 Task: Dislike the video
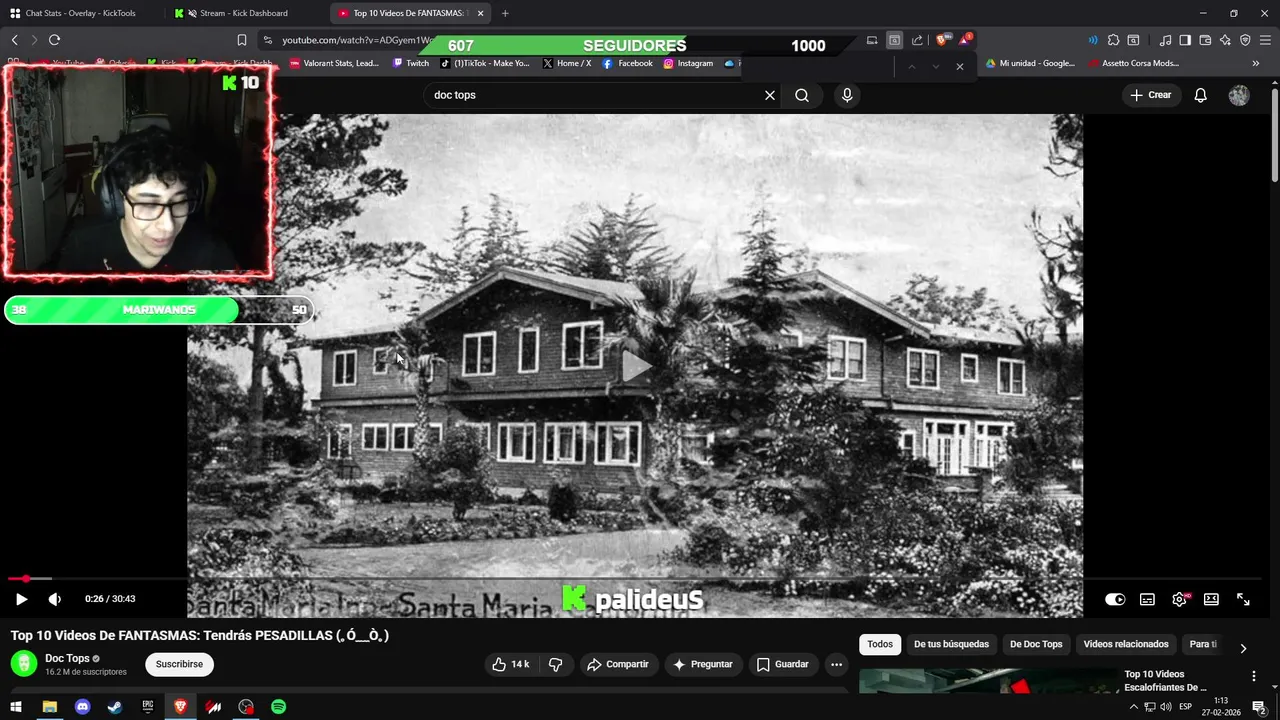[x=556, y=664]
